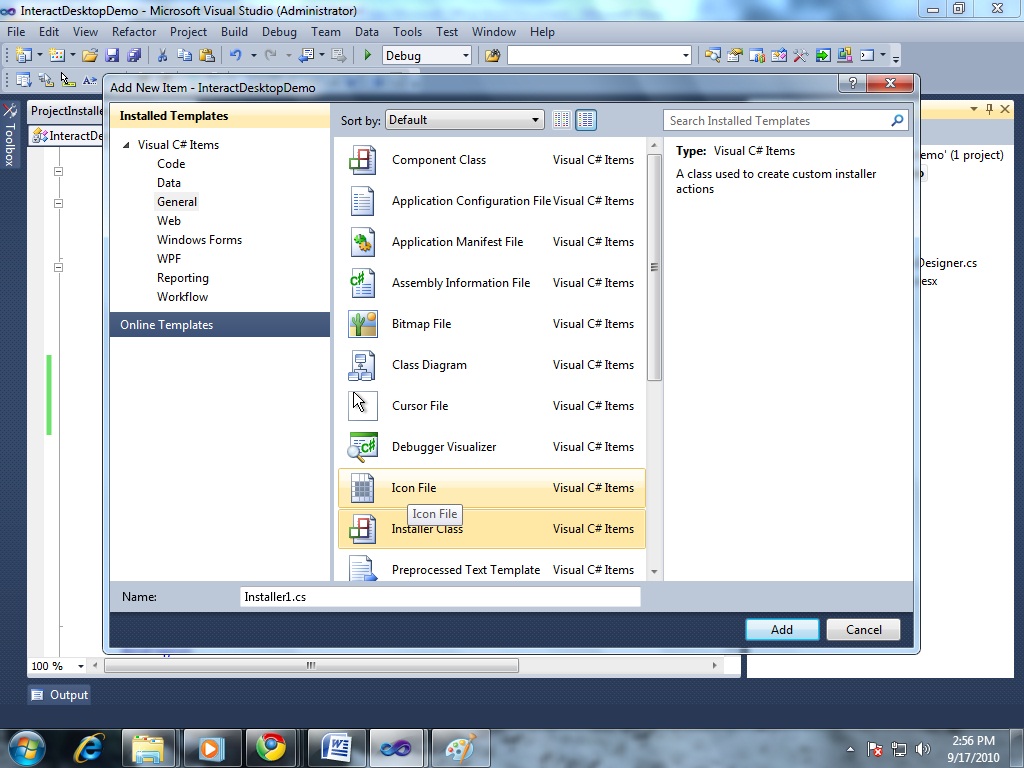Click the Add New Item toolbar icon
Screen dimensions: 1024x768
[57, 56]
